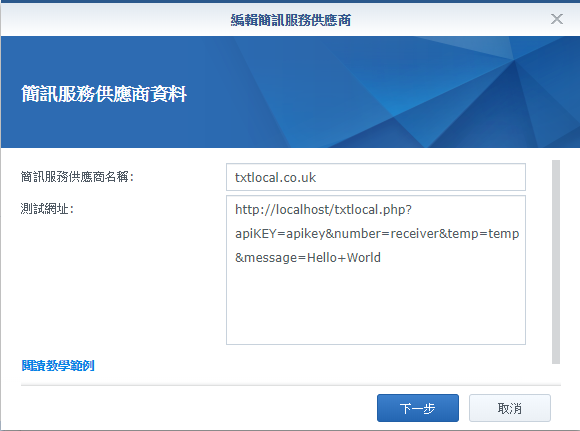Place cursor in the txtlocal.co.uk text
Screen dimensions: 580x431
click(x=276, y=178)
